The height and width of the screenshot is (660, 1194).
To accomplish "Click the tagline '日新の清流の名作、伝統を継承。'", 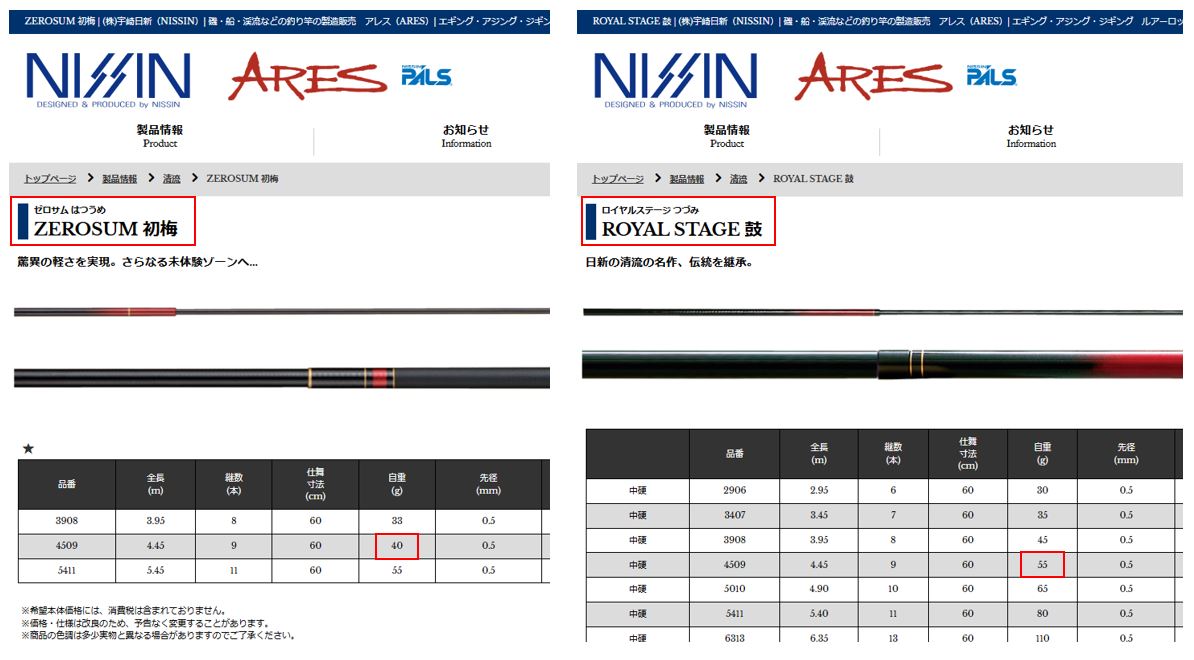I will tap(669, 263).
